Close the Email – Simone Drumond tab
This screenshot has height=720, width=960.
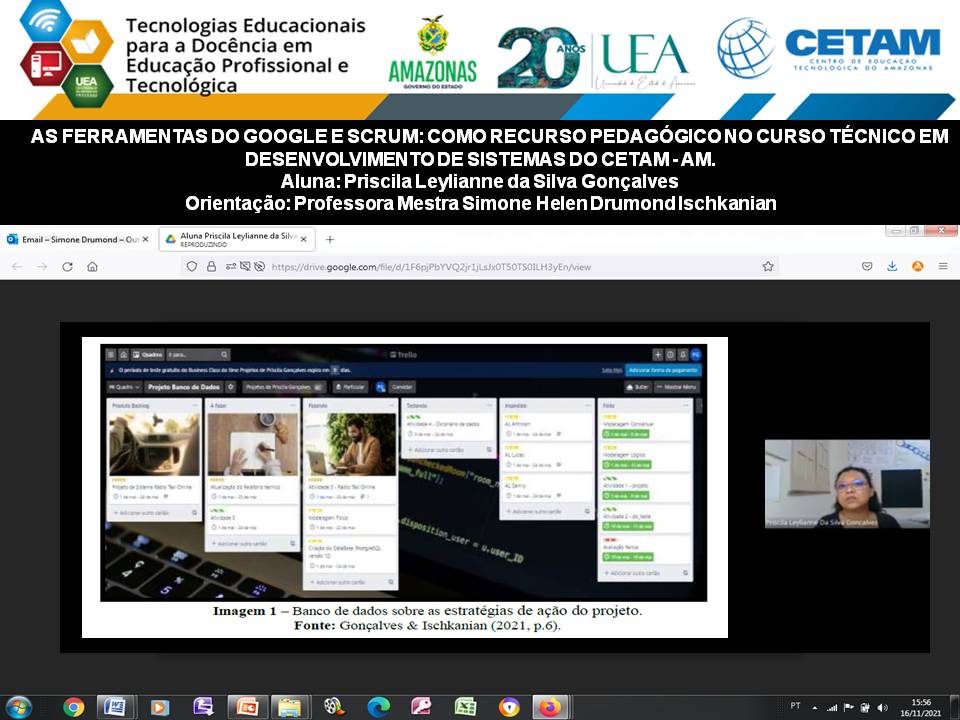coord(146,239)
